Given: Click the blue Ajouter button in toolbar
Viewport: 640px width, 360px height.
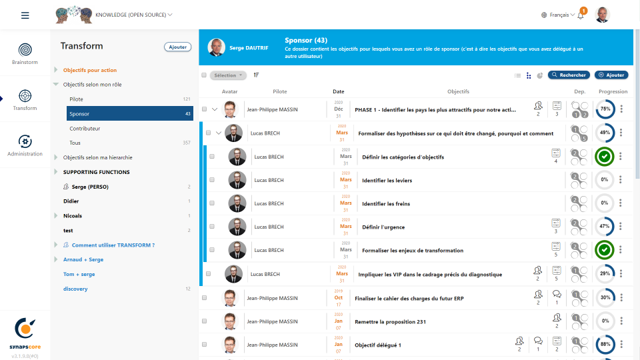Looking at the screenshot, I should click(611, 75).
